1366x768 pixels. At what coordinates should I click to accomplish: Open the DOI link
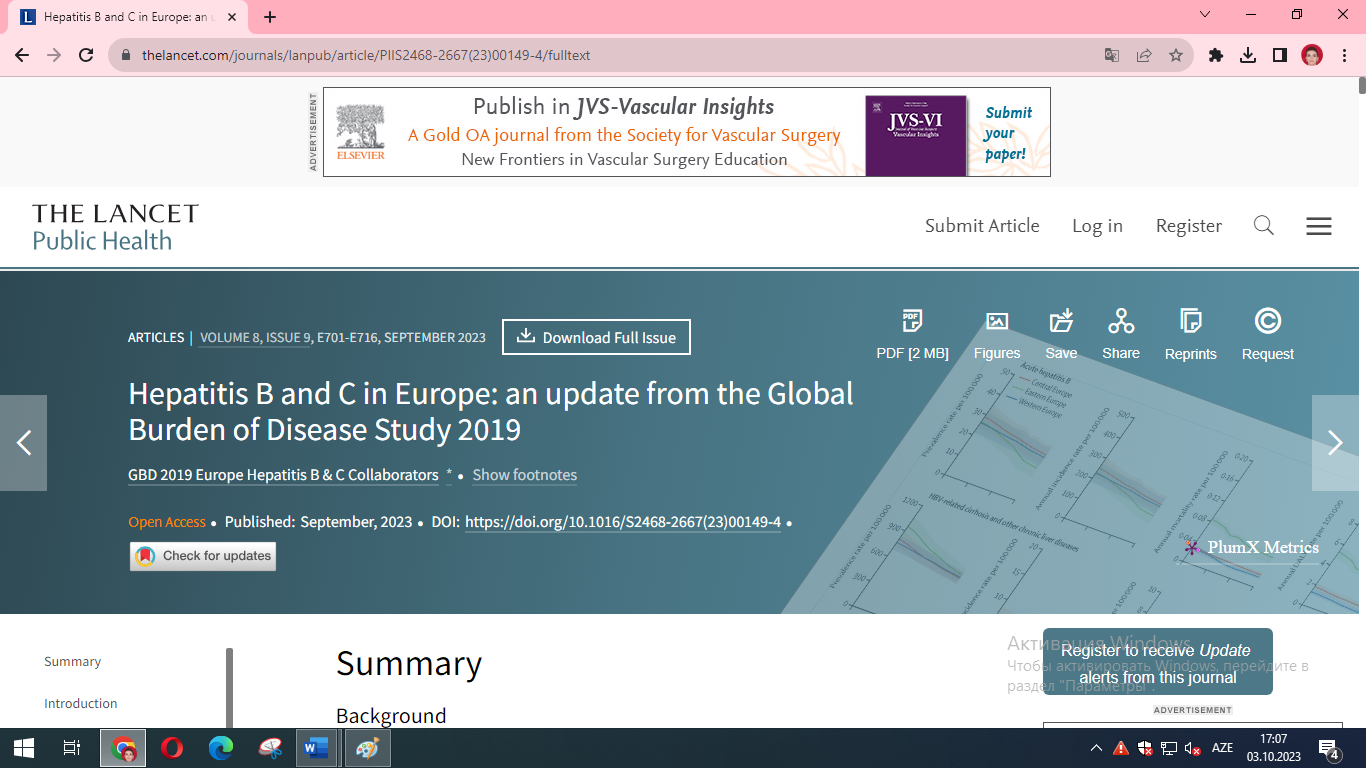click(622, 522)
